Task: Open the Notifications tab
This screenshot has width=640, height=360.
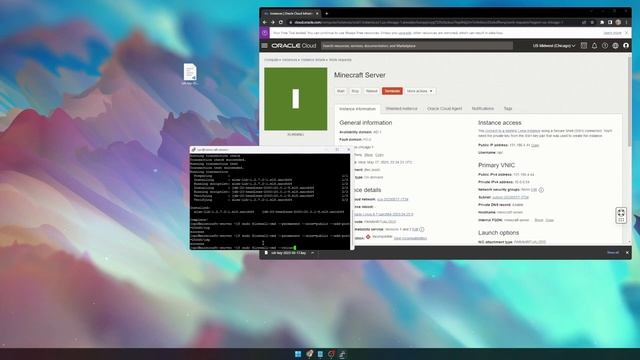Action: pyautogui.click(x=483, y=109)
